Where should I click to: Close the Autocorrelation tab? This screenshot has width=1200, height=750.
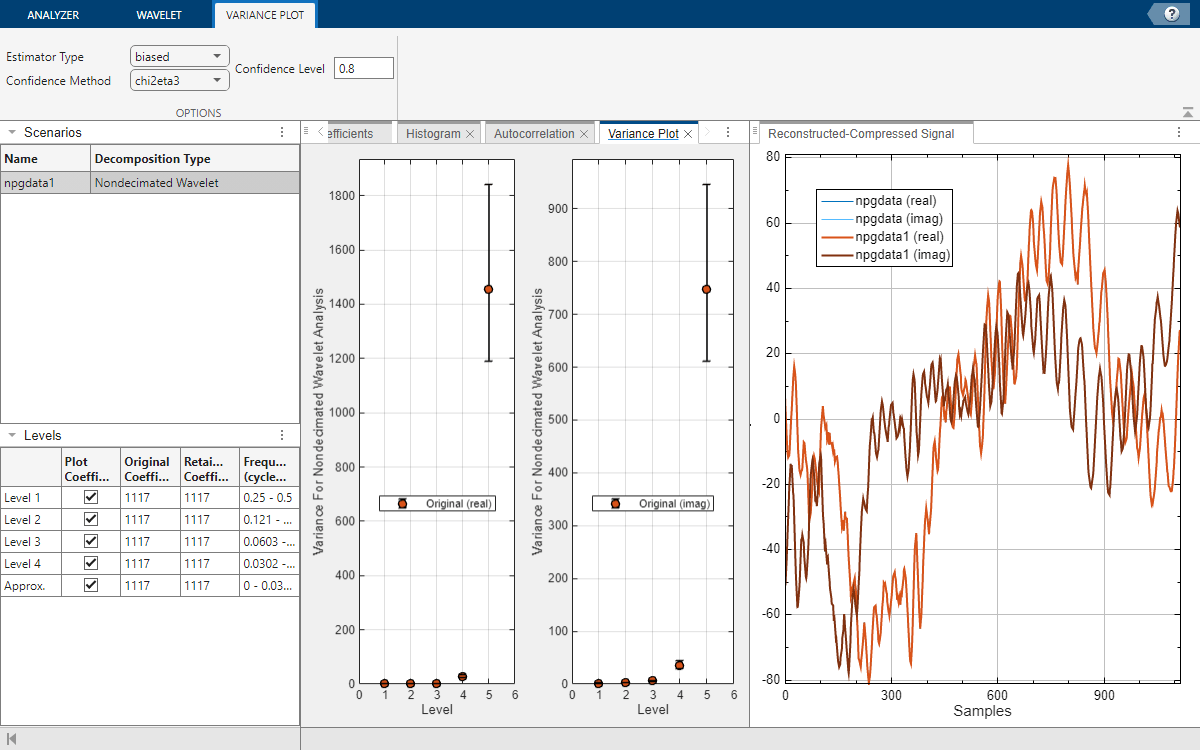pyautogui.click(x=584, y=134)
